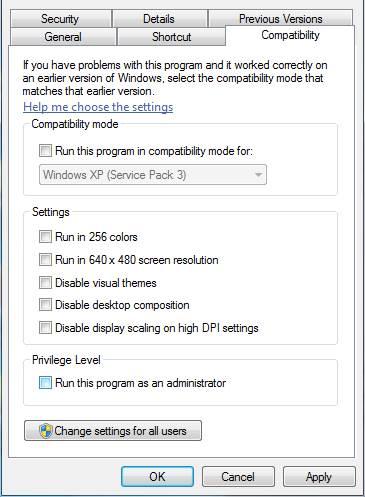Click the UAC shield icon on Change settings button
Viewport: 365px width, 497px height.
[x=46, y=431]
